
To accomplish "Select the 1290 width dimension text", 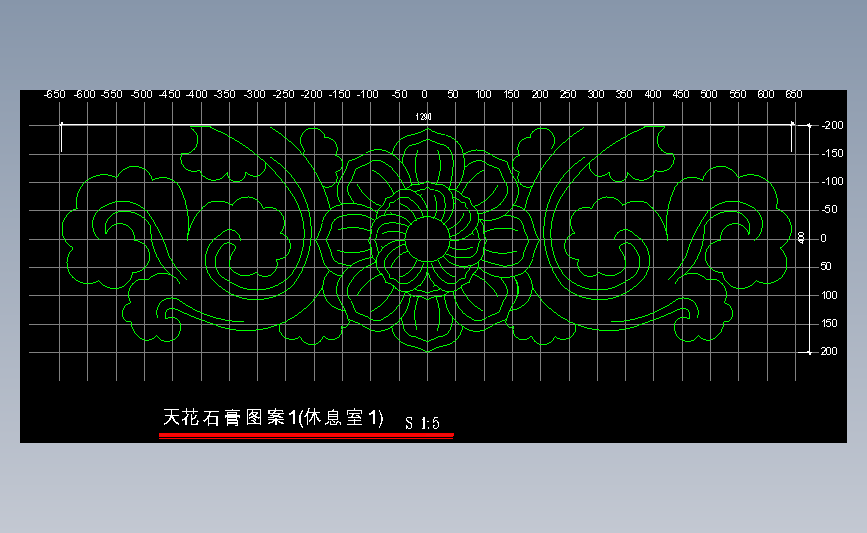I will pyautogui.click(x=424, y=117).
